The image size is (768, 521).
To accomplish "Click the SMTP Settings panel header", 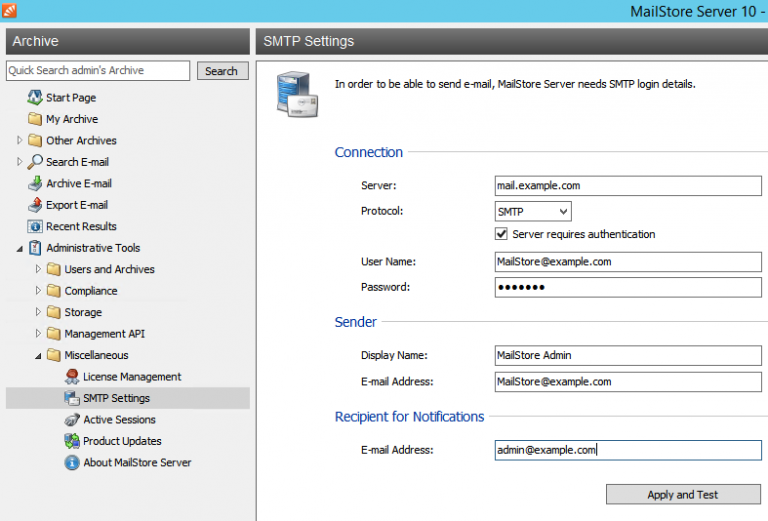I will coord(512,41).
